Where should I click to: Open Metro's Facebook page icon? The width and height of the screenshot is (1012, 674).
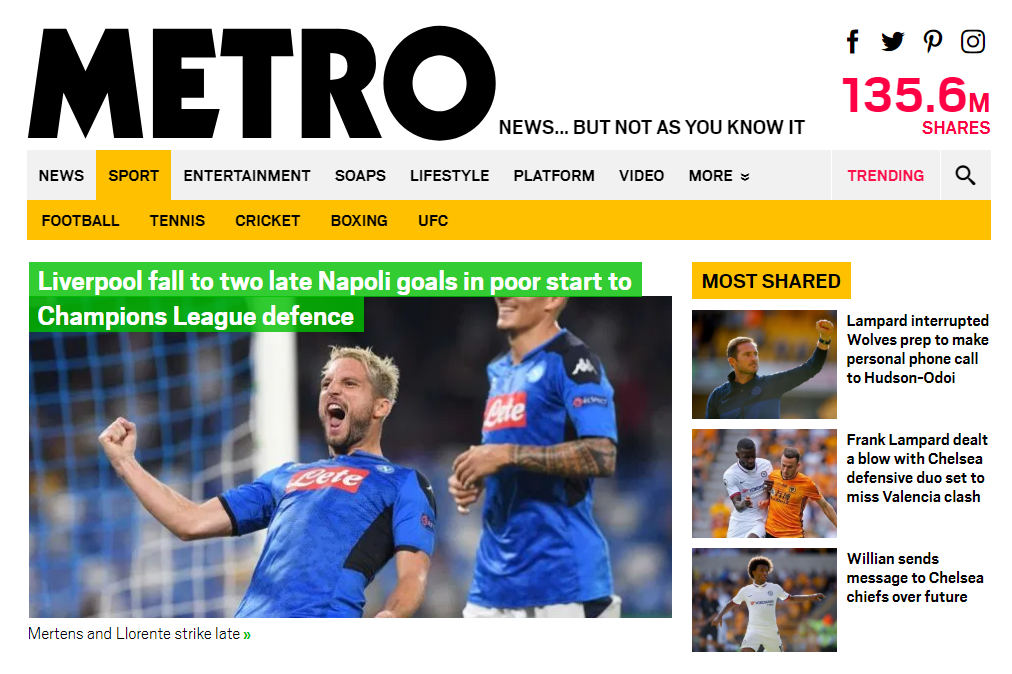[853, 42]
